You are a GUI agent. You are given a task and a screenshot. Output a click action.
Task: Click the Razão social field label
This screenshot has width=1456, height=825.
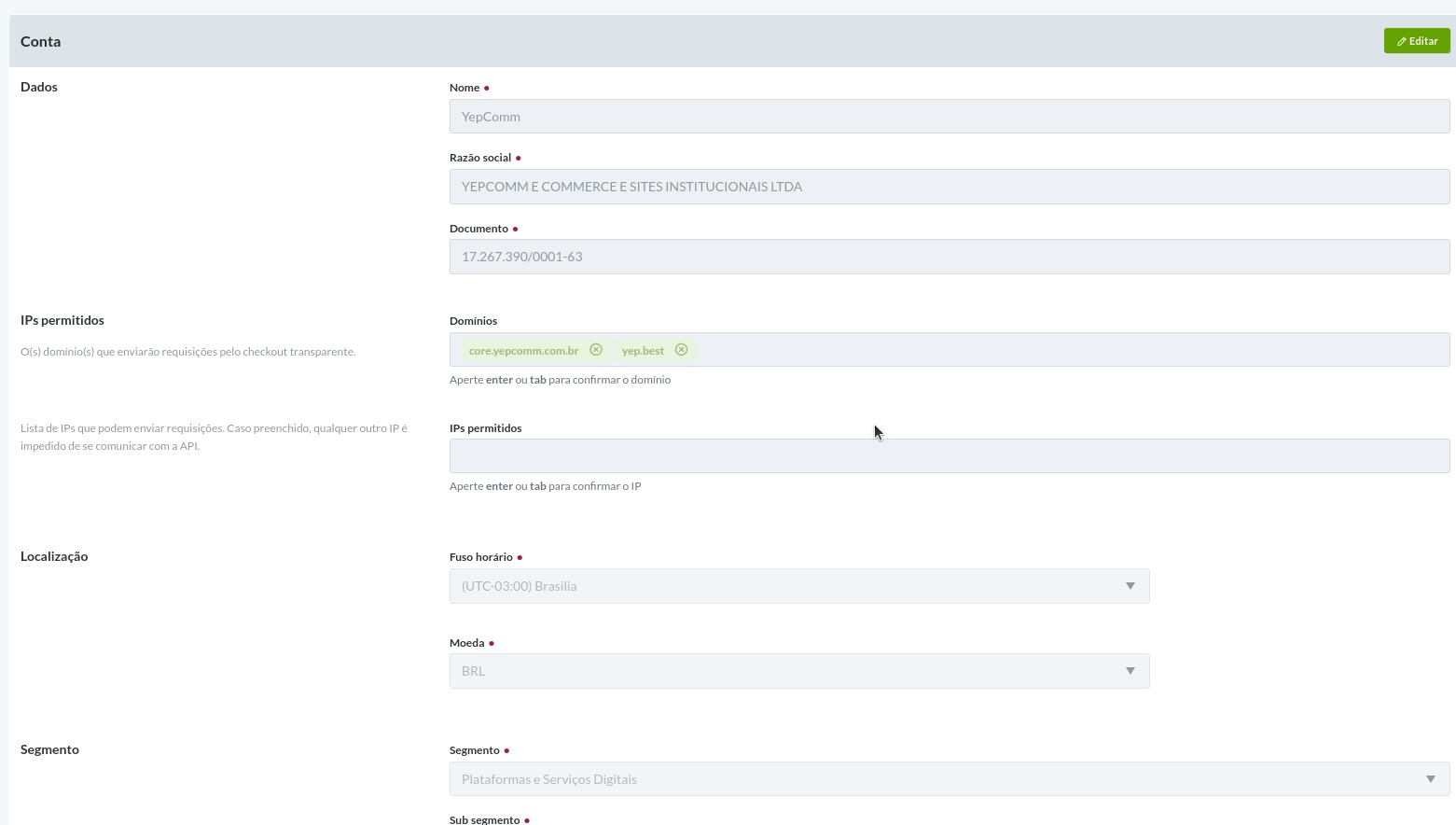pos(480,158)
